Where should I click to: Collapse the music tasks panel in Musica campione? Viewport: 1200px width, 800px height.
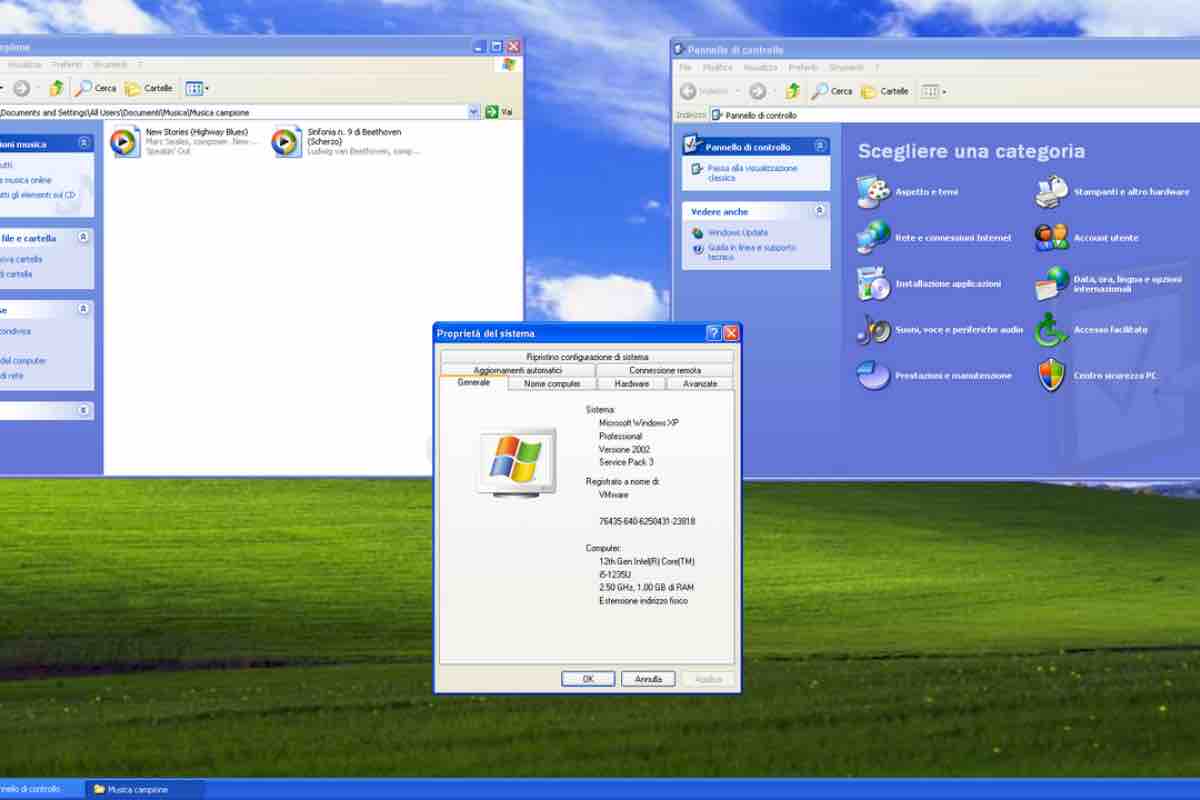pyautogui.click(x=84, y=143)
